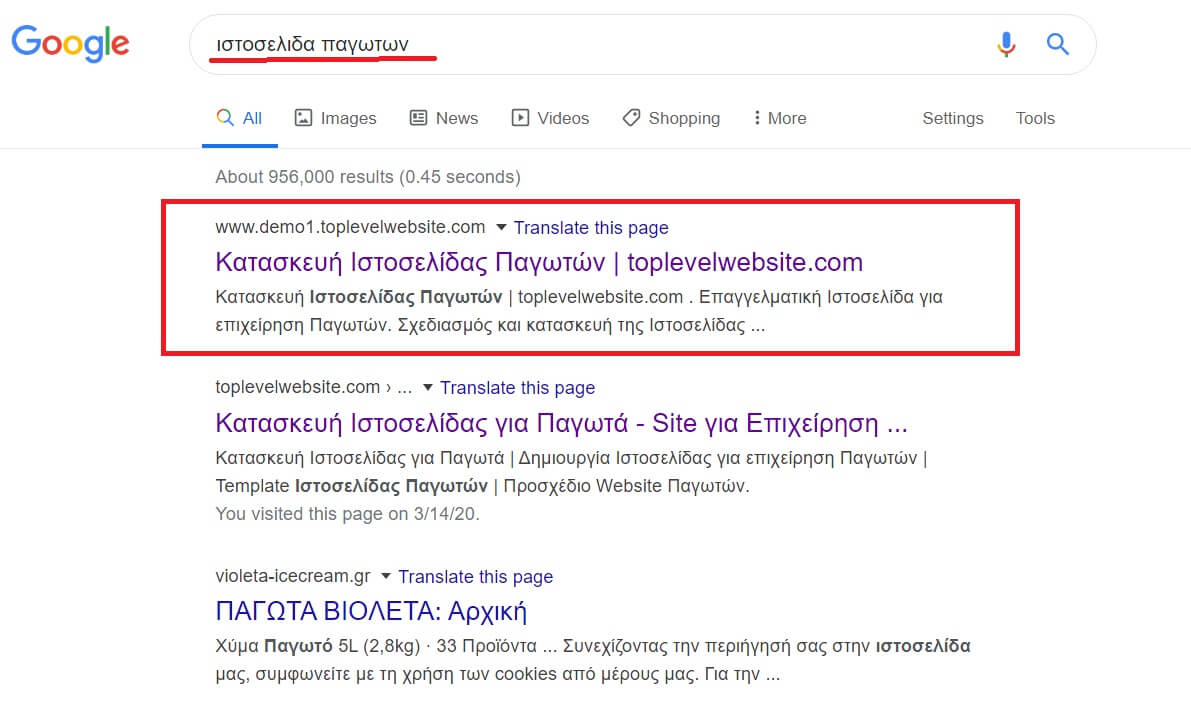Open the More search categories menu
Screen dimensions: 1191x711
780,118
